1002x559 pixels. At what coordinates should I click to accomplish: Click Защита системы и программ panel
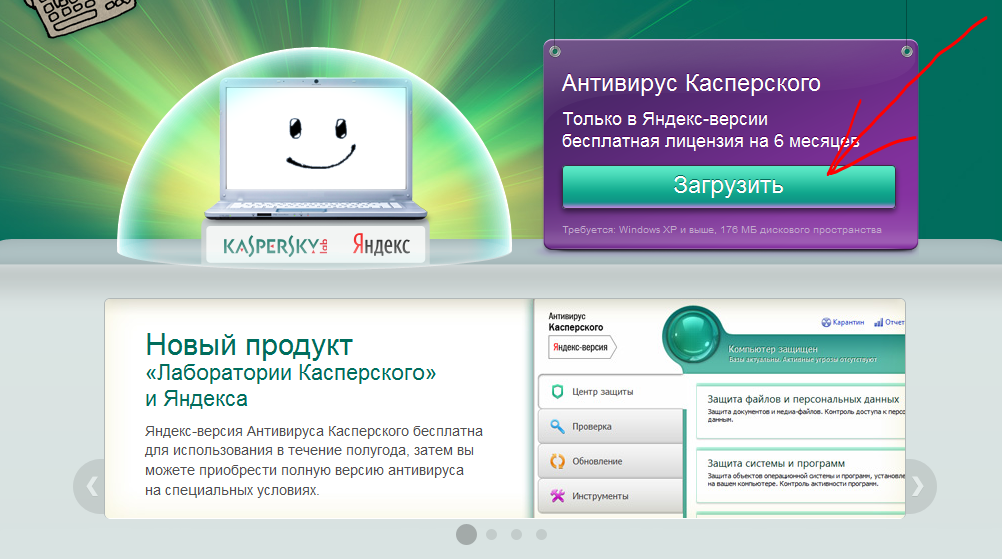pyautogui.click(x=801, y=475)
